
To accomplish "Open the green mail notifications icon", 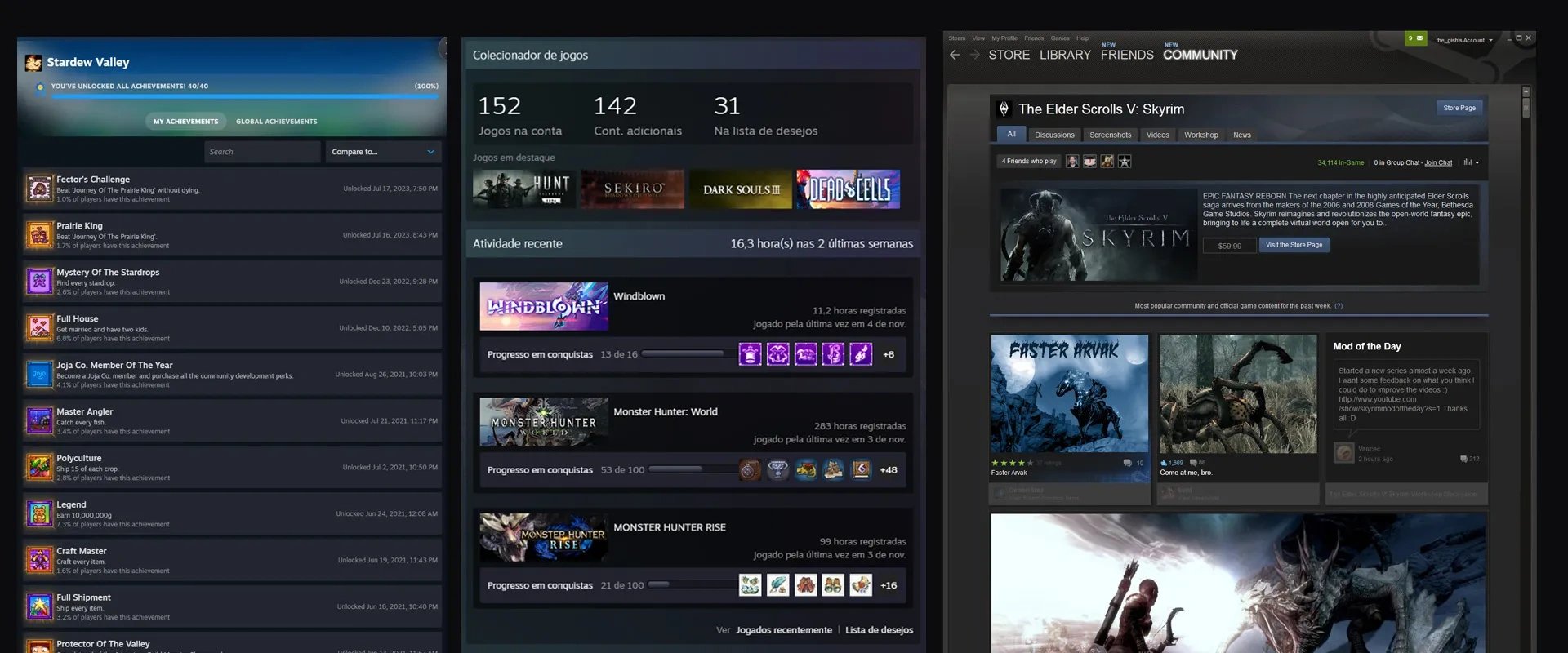I will 1416,38.
